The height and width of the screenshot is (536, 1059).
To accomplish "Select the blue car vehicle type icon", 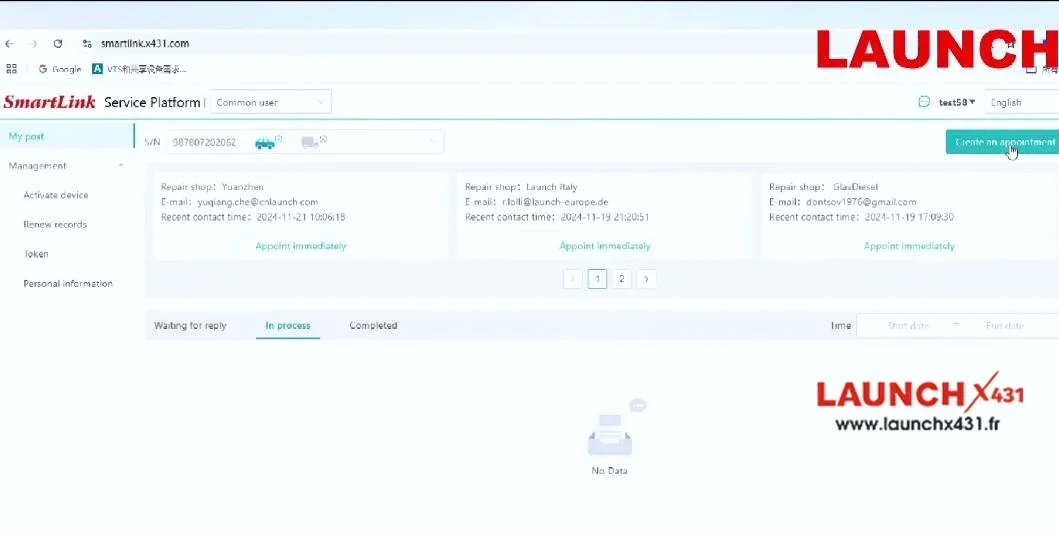I will coord(265,142).
